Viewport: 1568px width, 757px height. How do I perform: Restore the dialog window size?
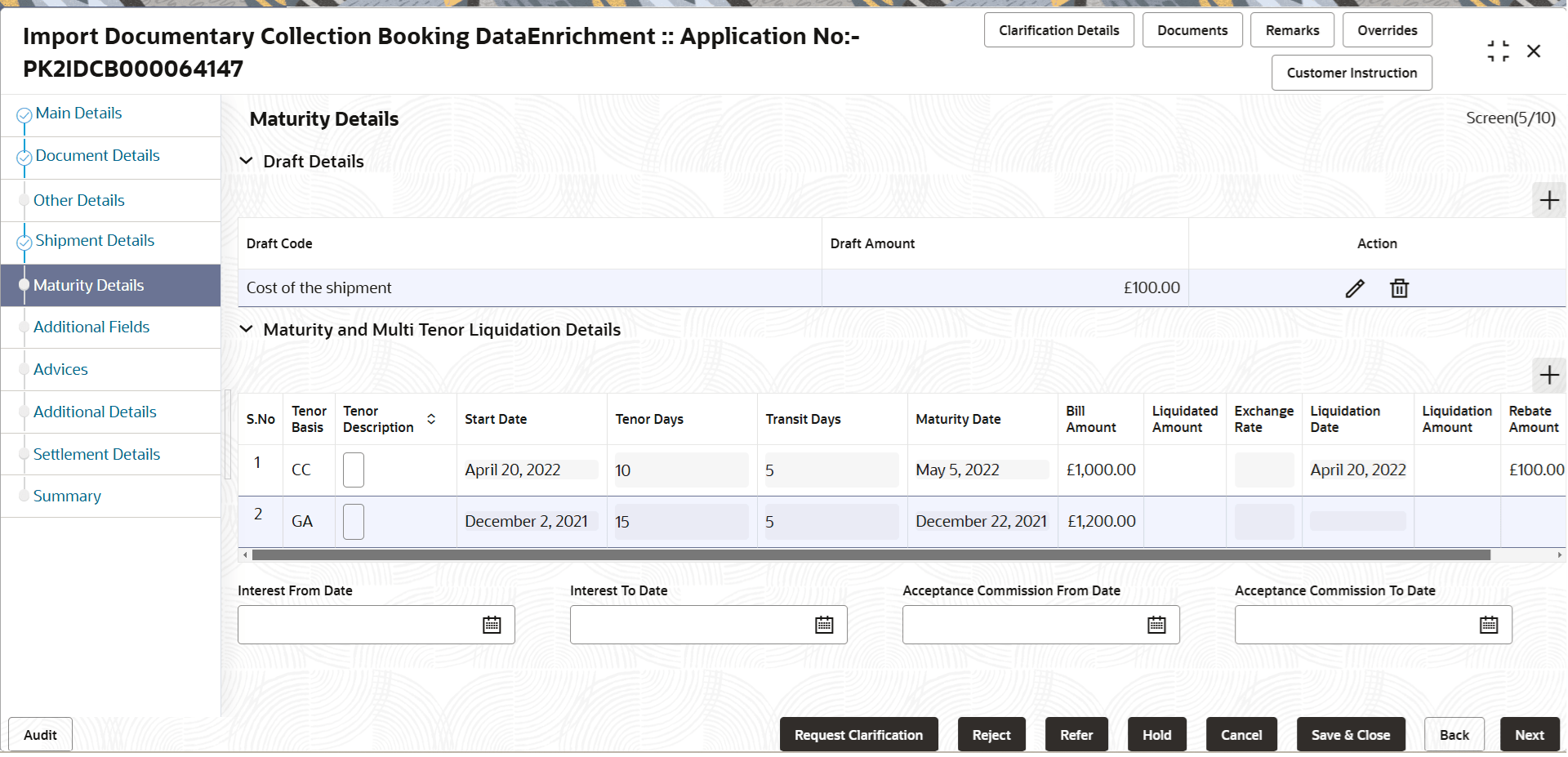(x=1498, y=51)
